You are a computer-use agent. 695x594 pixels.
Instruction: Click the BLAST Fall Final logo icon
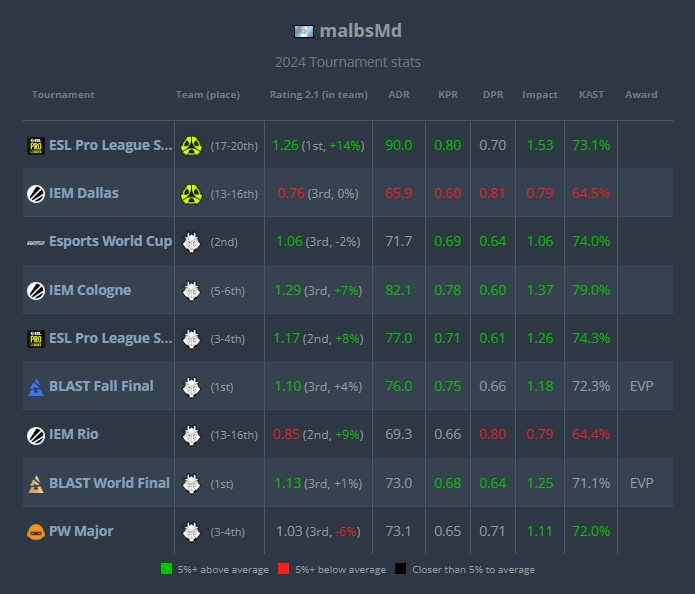pos(35,387)
